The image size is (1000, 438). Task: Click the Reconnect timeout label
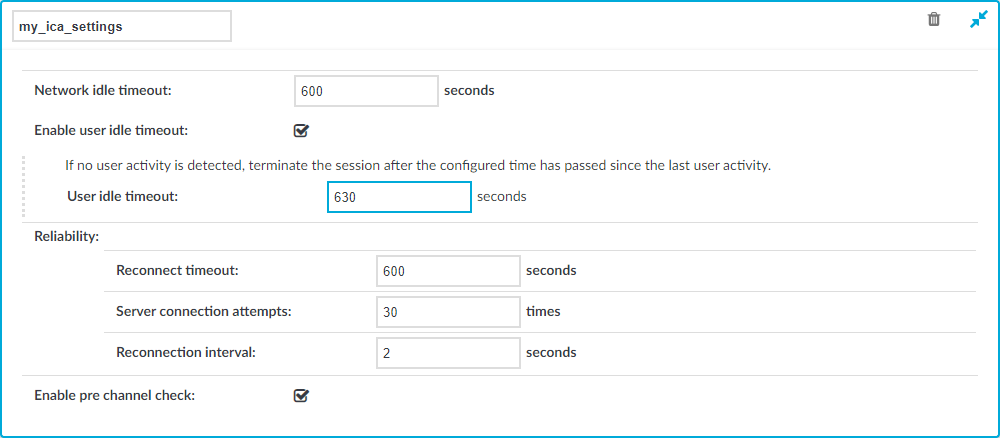pos(177,270)
